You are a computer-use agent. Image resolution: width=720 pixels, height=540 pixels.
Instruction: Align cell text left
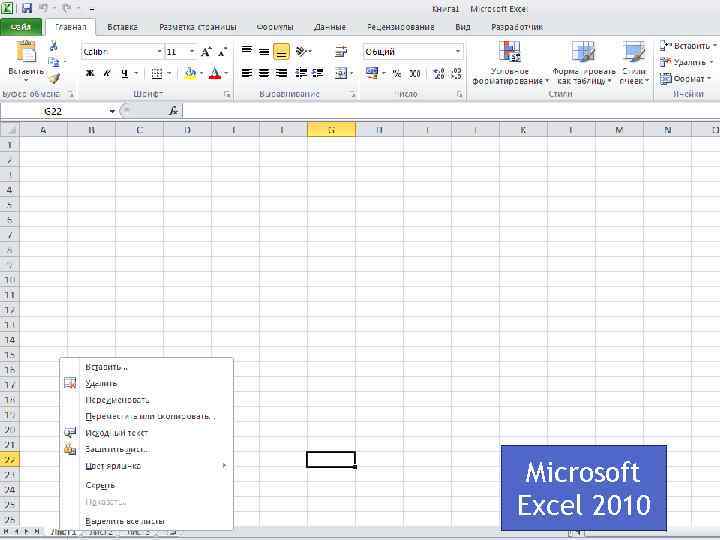click(247, 73)
